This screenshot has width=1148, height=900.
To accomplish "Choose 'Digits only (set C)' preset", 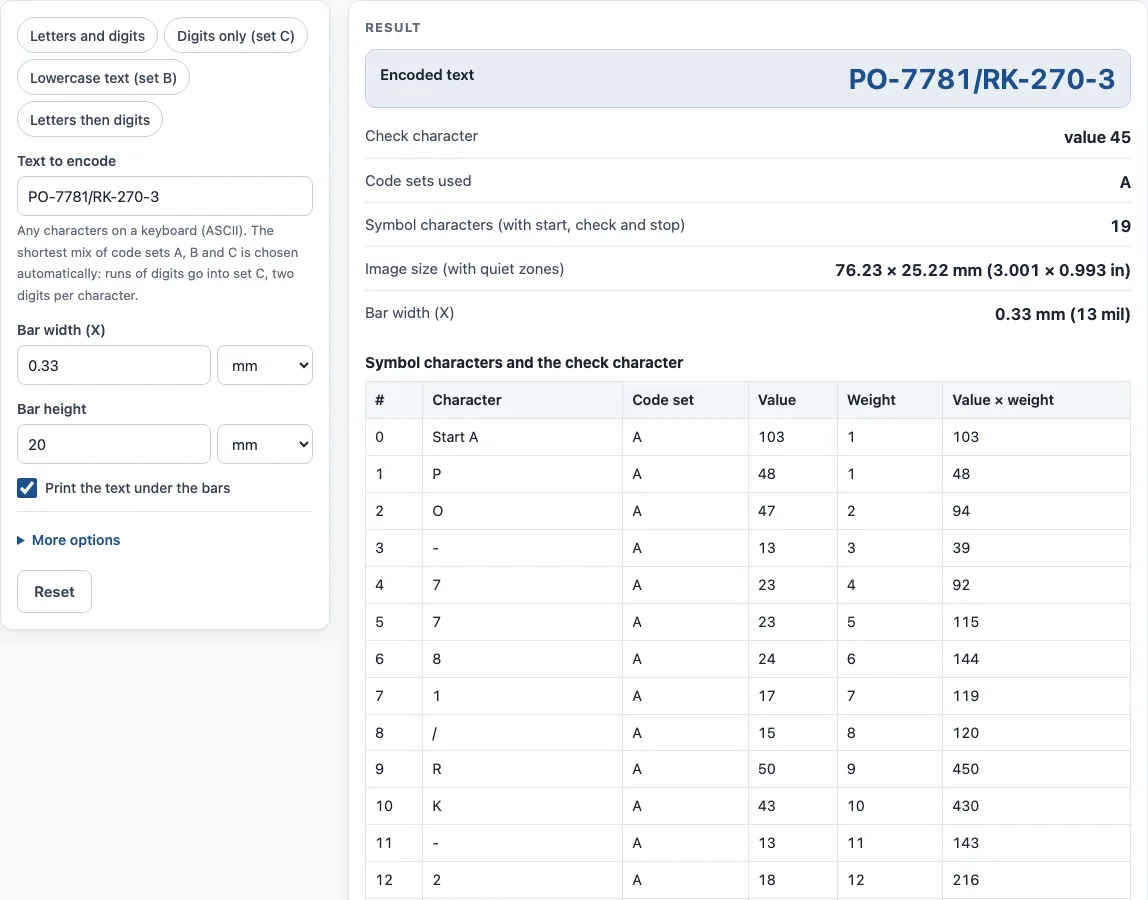I will pyautogui.click(x=236, y=36).
